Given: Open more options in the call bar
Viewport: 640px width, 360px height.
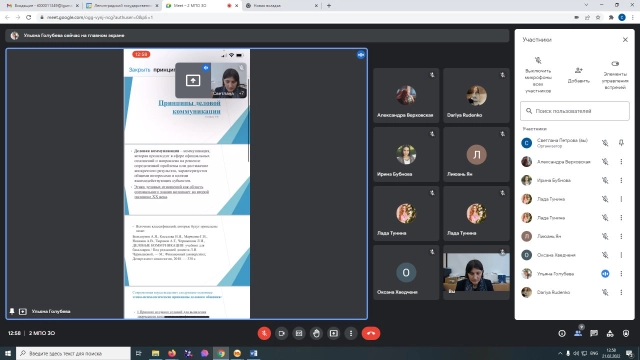Looking at the screenshot, I should pos(351,333).
